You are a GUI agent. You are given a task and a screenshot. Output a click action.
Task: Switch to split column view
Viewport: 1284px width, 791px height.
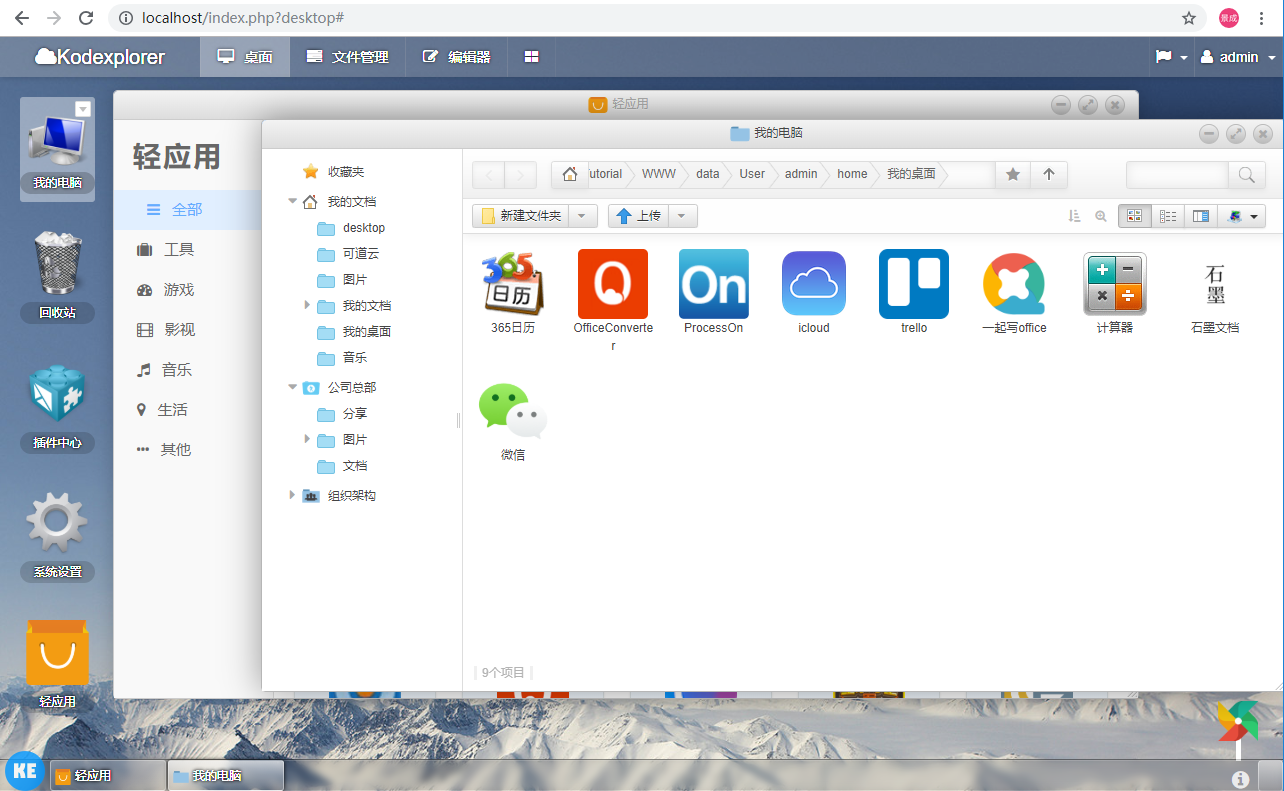pos(1201,216)
